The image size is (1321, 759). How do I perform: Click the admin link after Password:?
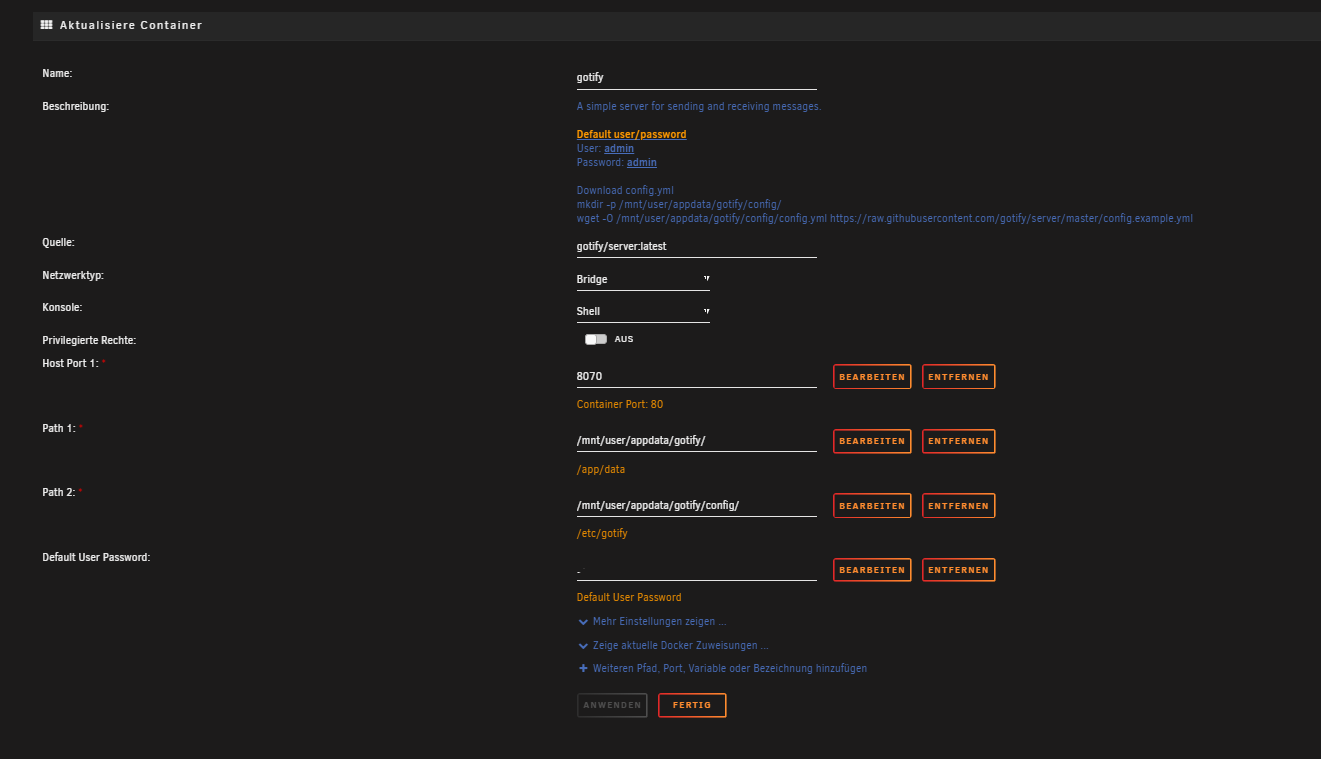[642, 162]
